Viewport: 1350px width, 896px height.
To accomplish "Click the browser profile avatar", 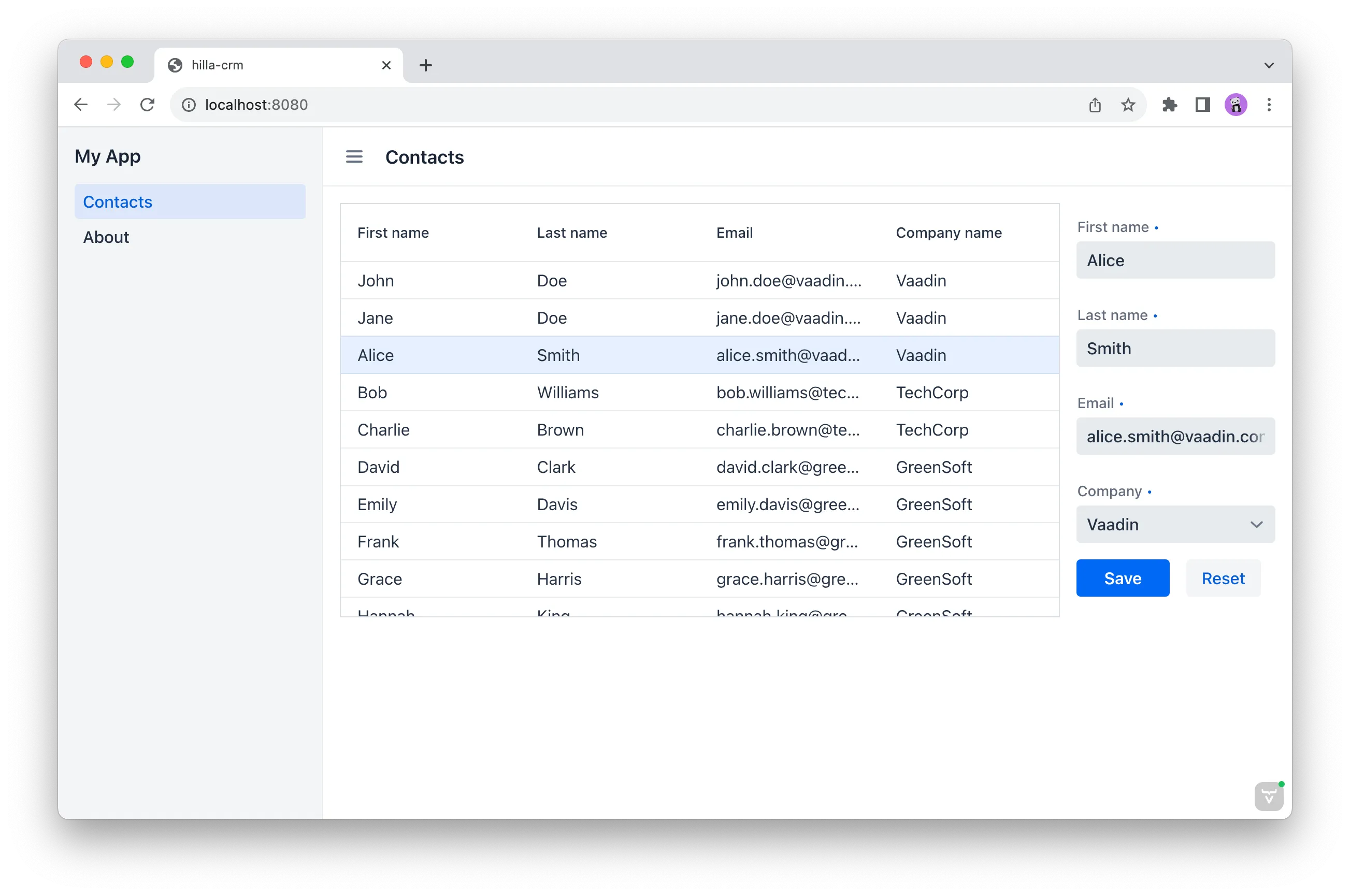I will [x=1236, y=105].
